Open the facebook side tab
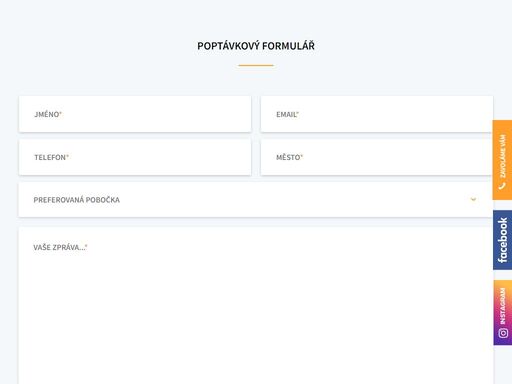The width and height of the screenshot is (512, 384). [x=503, y=240]
